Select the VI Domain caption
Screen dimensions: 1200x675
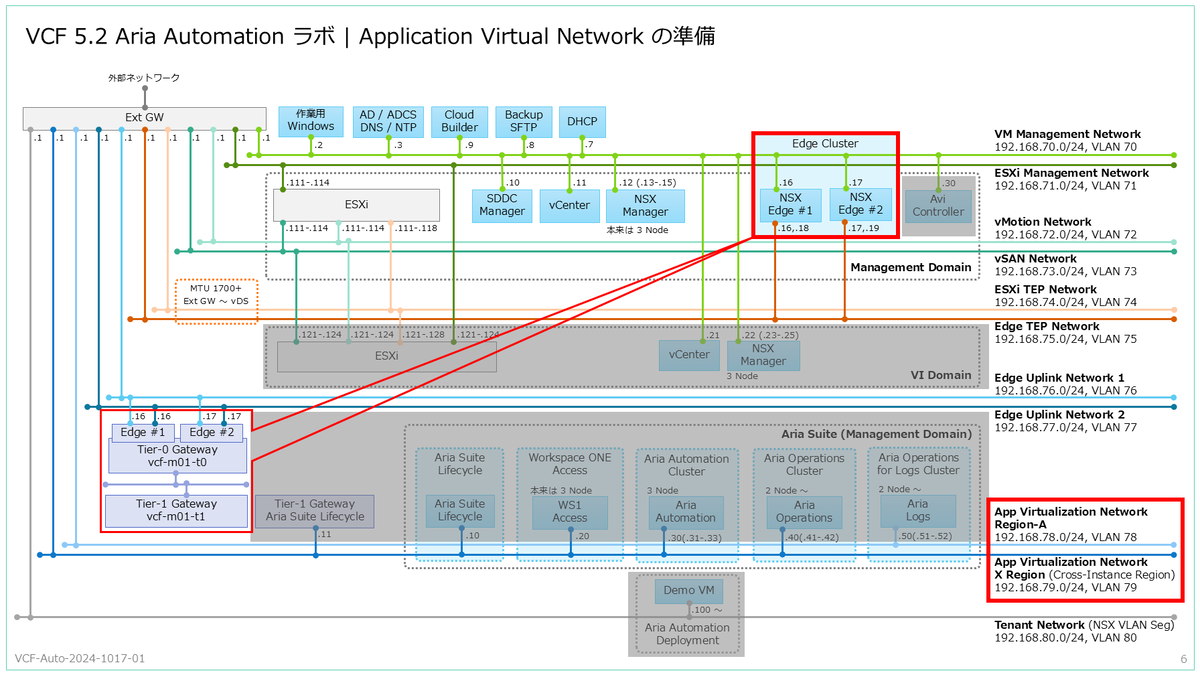(941, 375)
